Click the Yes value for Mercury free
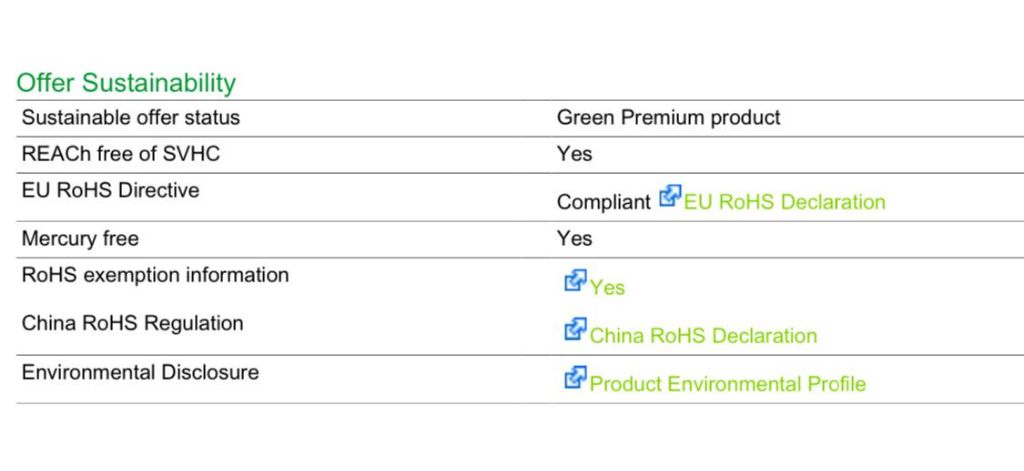 (x=574, y=239)
